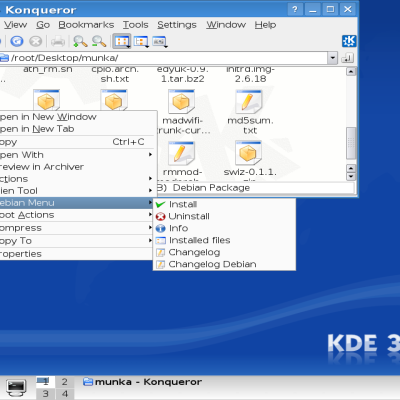400x400 pixels.
Task: Select the rmmod file icon
Action: pos(181,153)
